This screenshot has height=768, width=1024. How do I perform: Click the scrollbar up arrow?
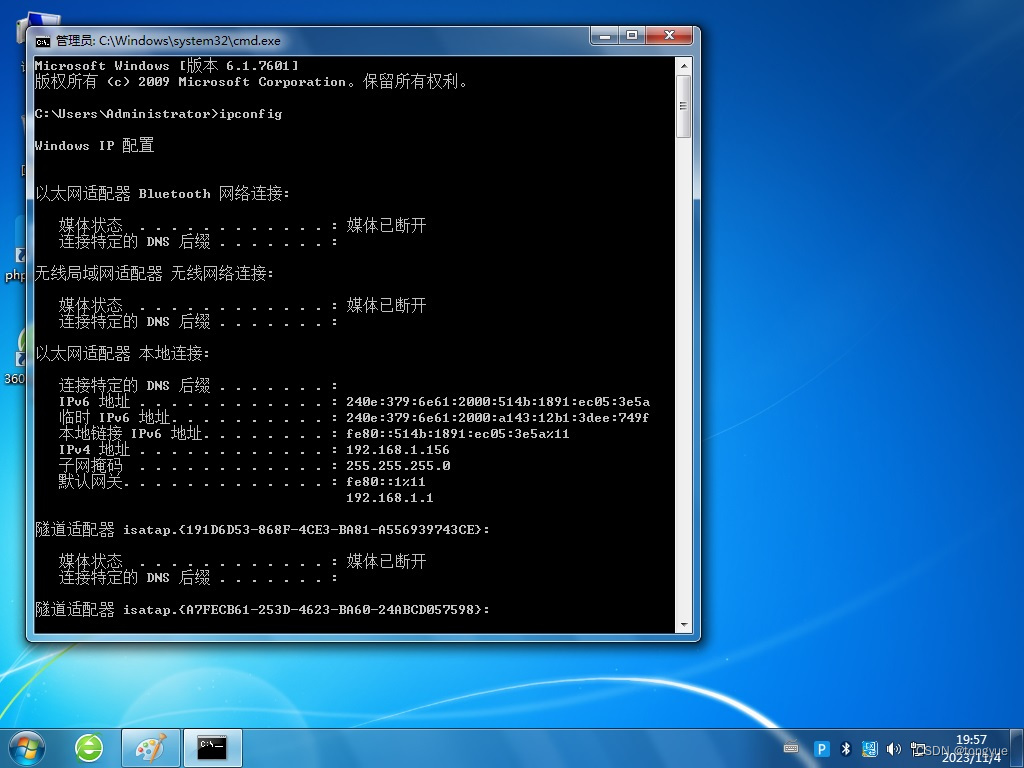[685, 64]
